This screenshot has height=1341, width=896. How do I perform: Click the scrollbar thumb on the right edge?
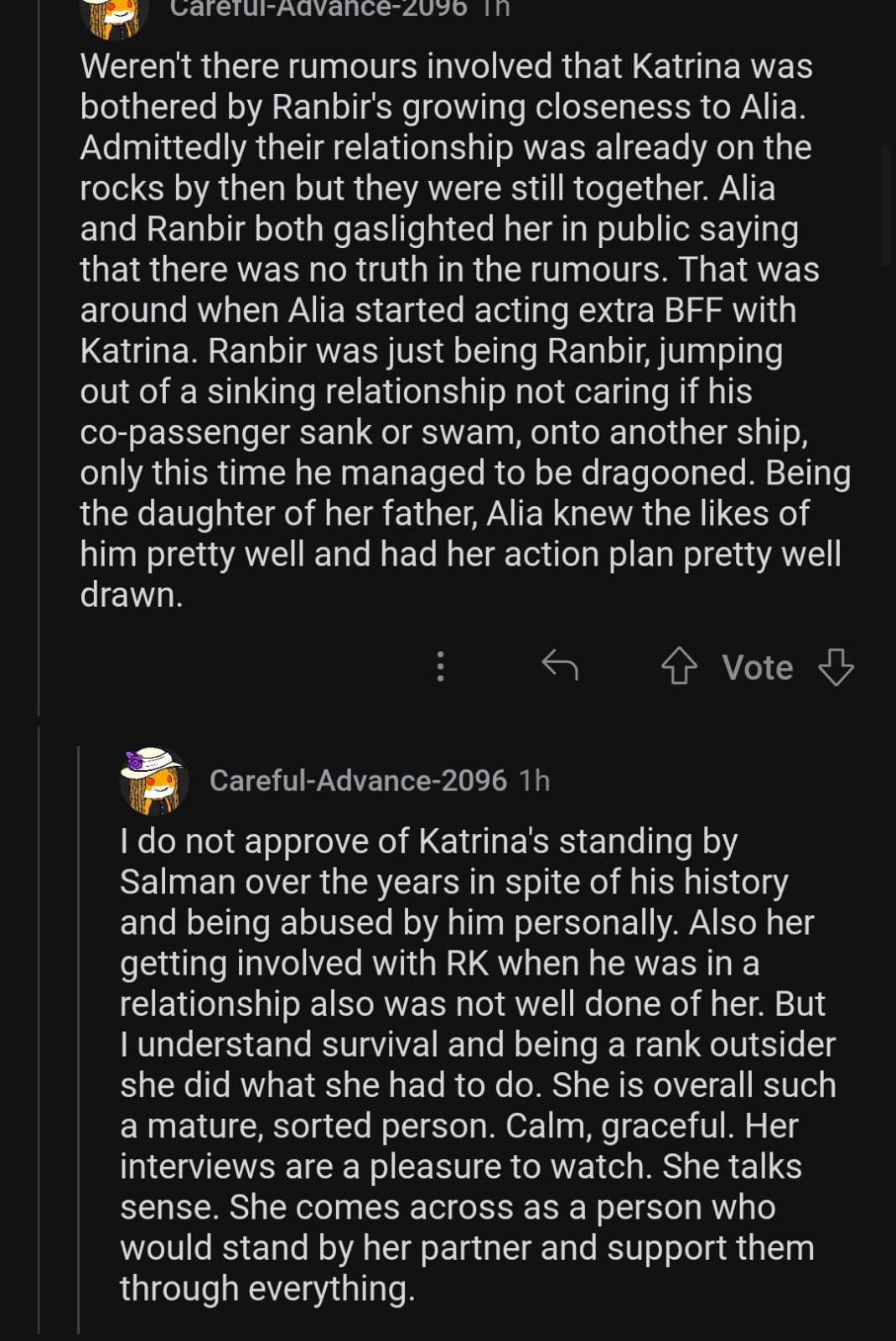(x=888, y=205)
